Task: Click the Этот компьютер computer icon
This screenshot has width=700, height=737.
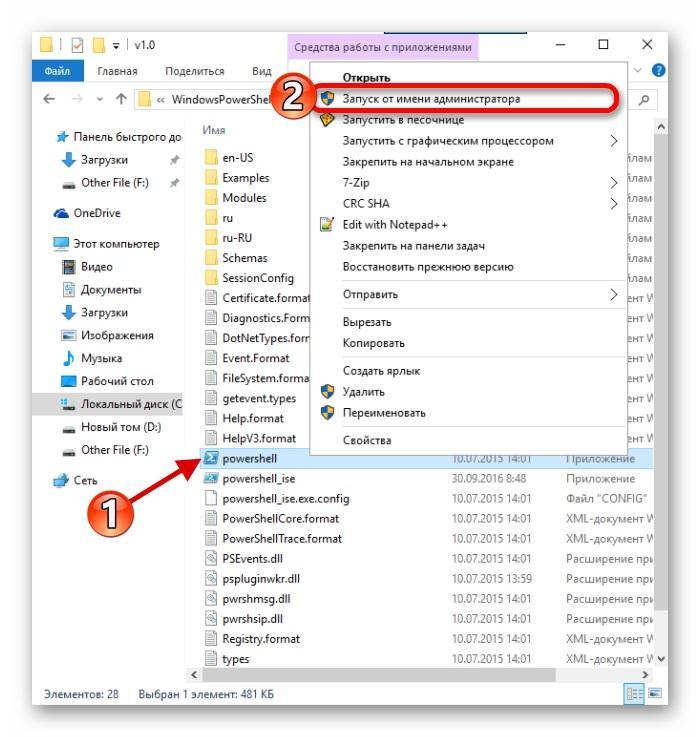Action: [x=61, y=243]
